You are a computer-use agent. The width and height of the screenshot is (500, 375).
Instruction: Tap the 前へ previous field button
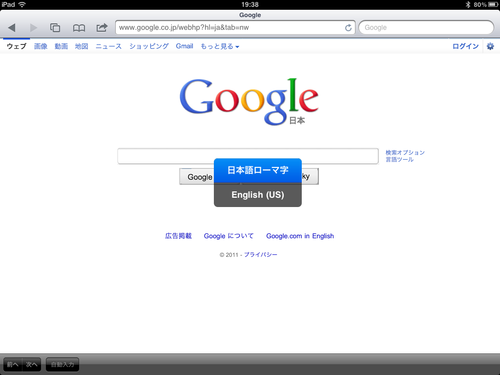(x=13, y=364)
